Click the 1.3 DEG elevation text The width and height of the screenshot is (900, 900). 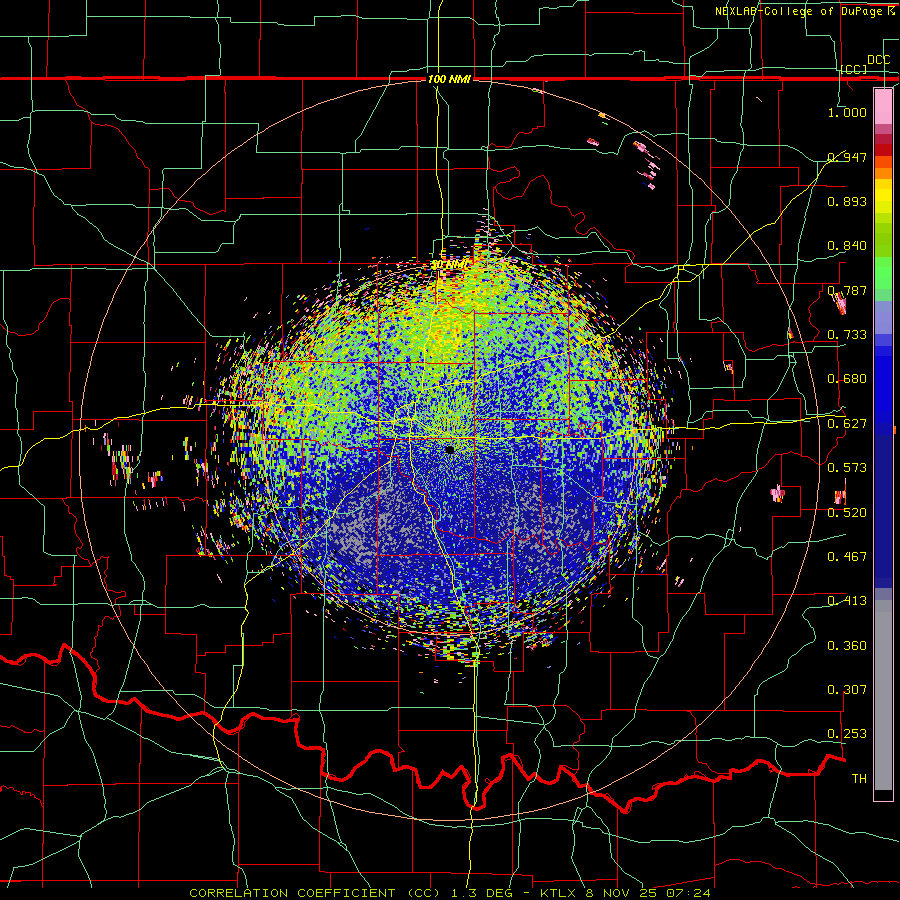[x=482, y=893]
